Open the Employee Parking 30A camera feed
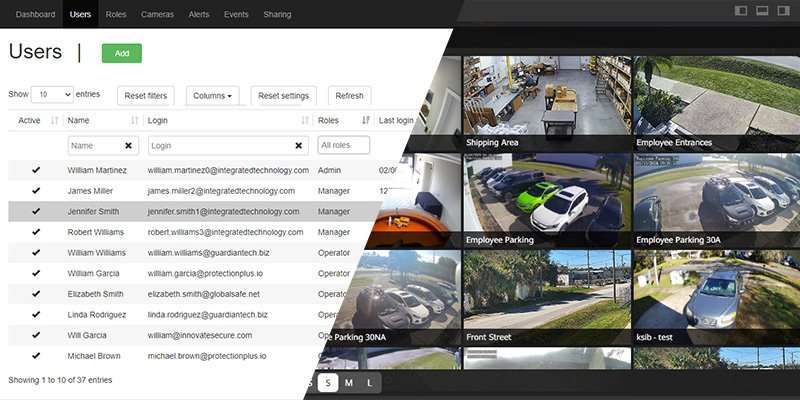This screenshot has width=800, height=400. point(716,200)
